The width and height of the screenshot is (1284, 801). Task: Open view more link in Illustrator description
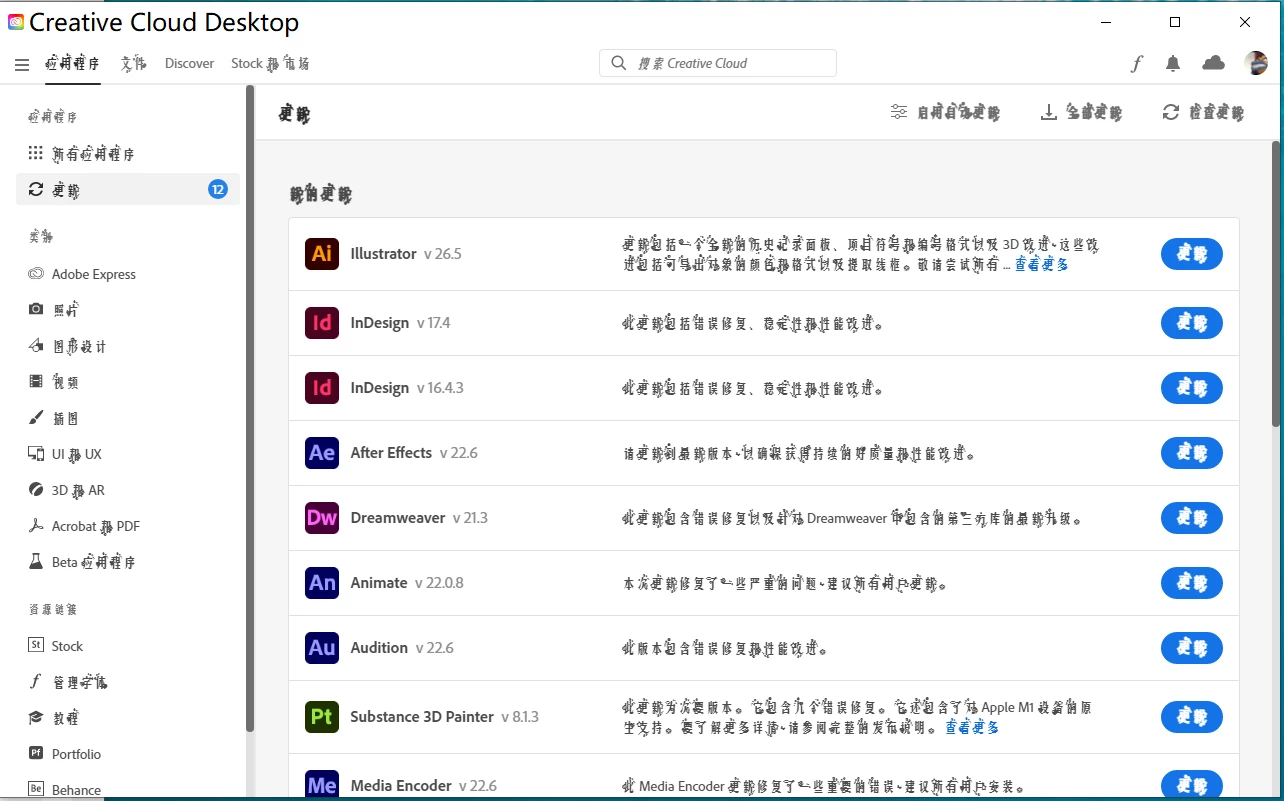(1042, 265)
